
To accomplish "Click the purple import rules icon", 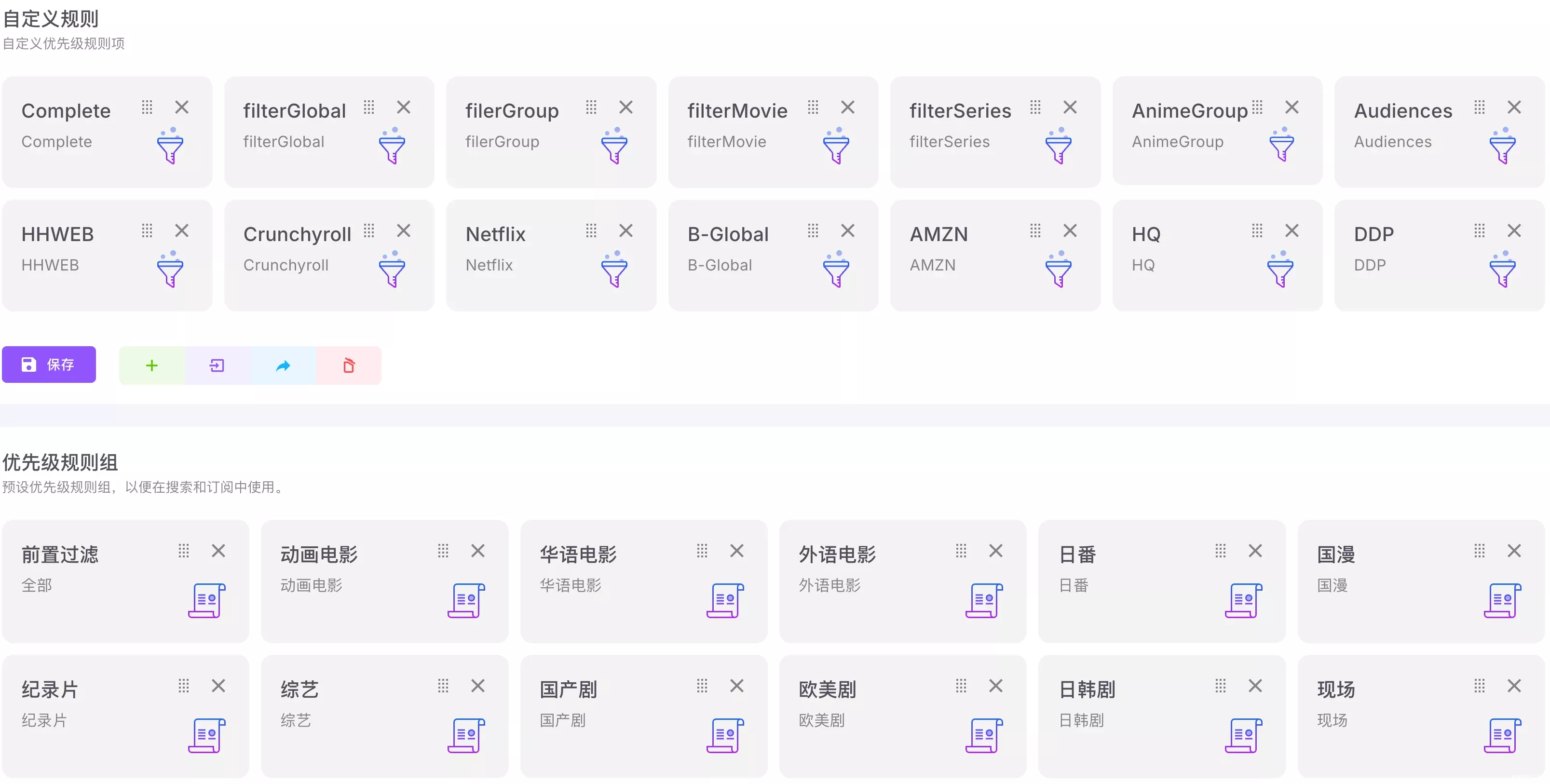I will point(217,365).
